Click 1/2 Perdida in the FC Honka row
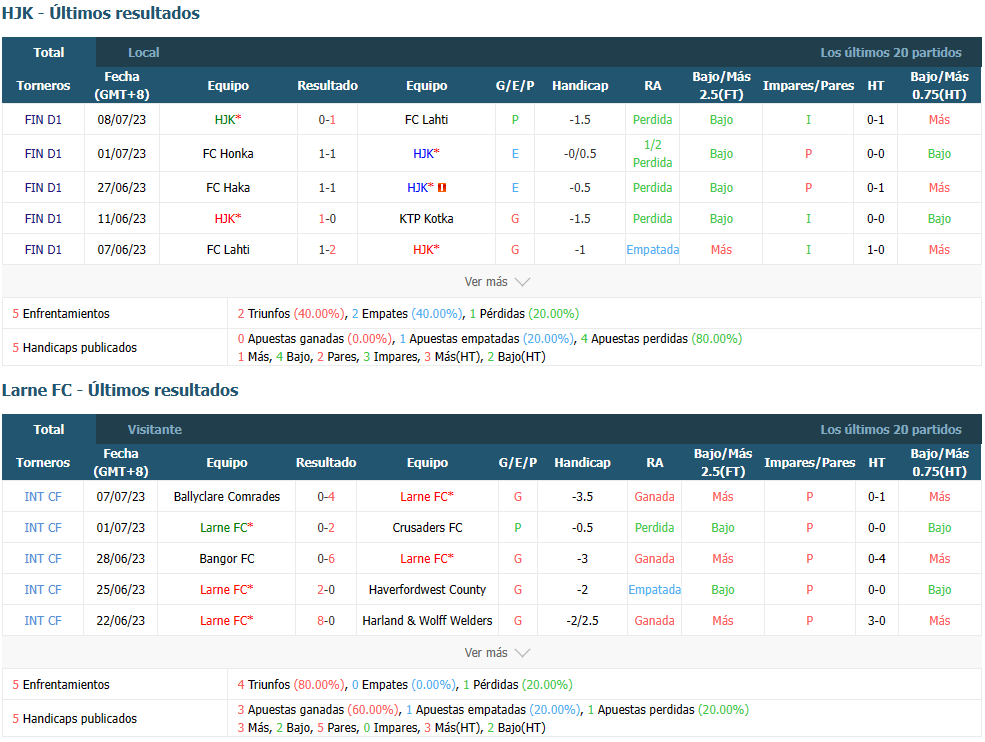The width and height of the screenshot is (985, 742). click(x=653, y=154)
